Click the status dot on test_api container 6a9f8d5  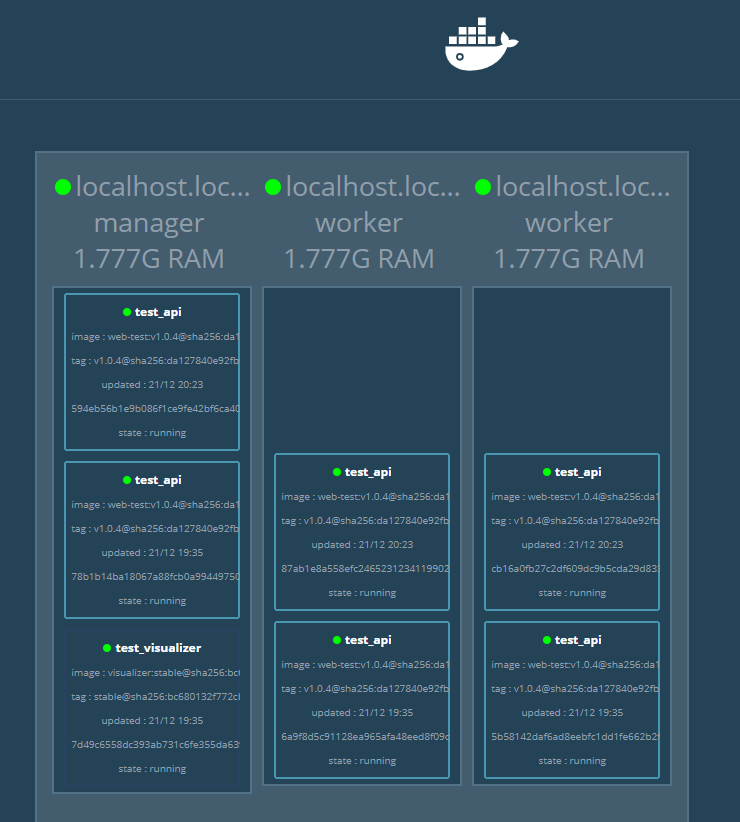(x=337, y=640)
